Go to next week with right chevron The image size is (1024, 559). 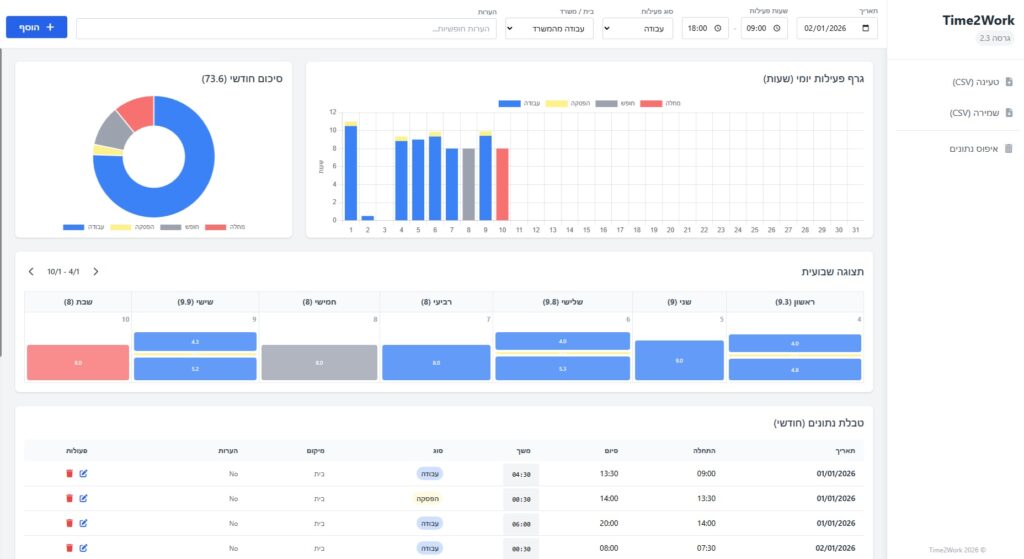tap(96, 271)
